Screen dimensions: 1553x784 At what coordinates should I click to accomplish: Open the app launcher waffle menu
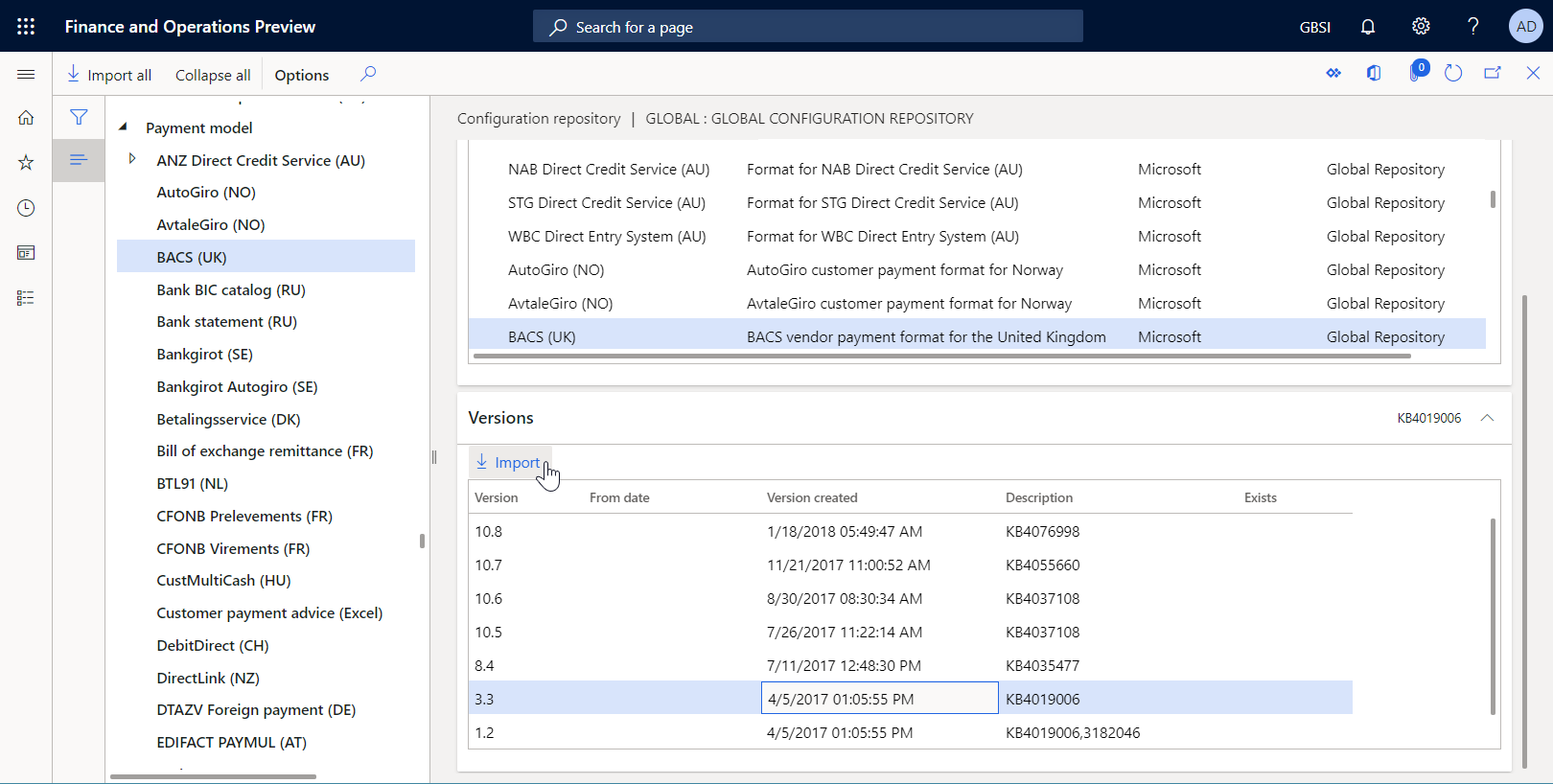26,27
